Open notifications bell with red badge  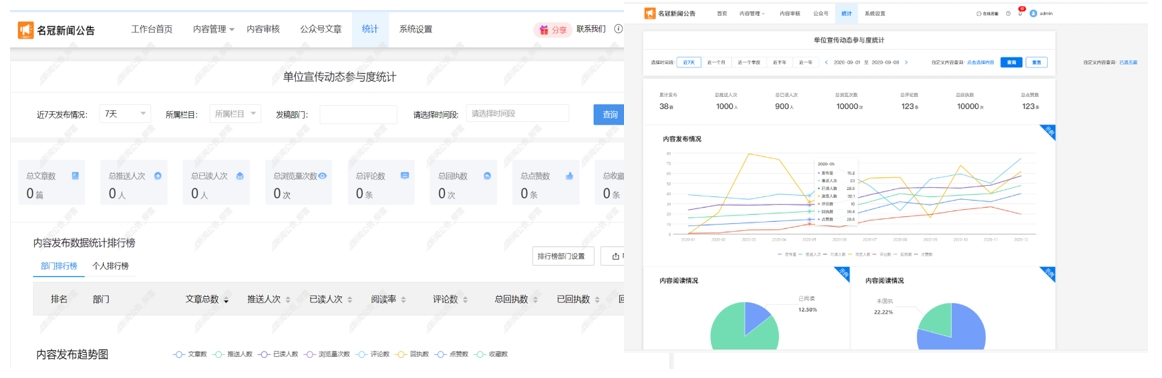click(x=1020, y=13)
